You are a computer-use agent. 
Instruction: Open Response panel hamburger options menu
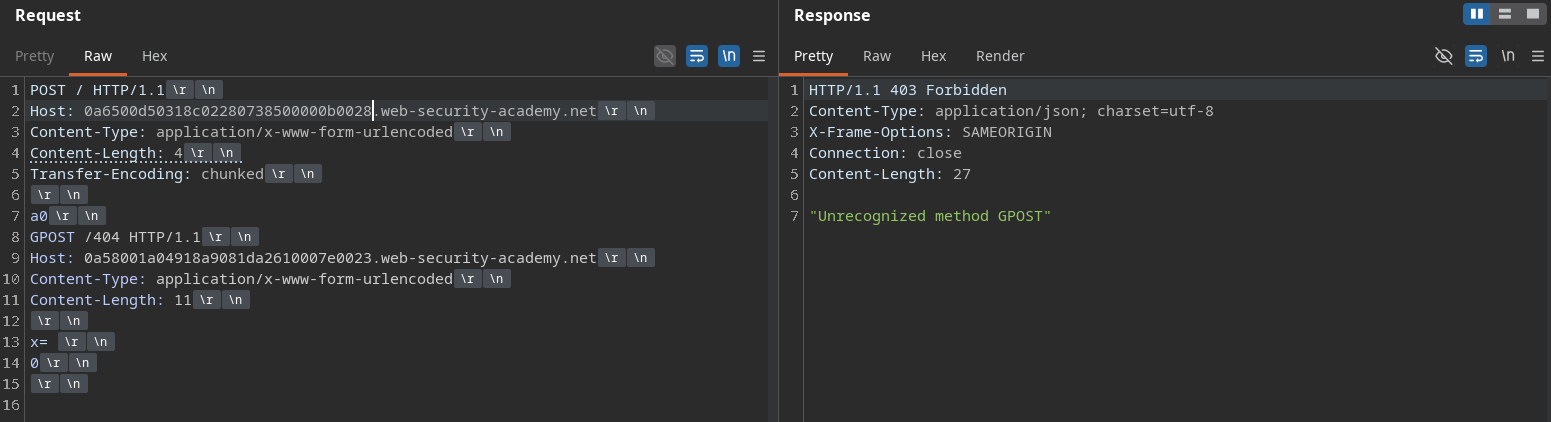pyautogui.click(x=1538, y=56)
